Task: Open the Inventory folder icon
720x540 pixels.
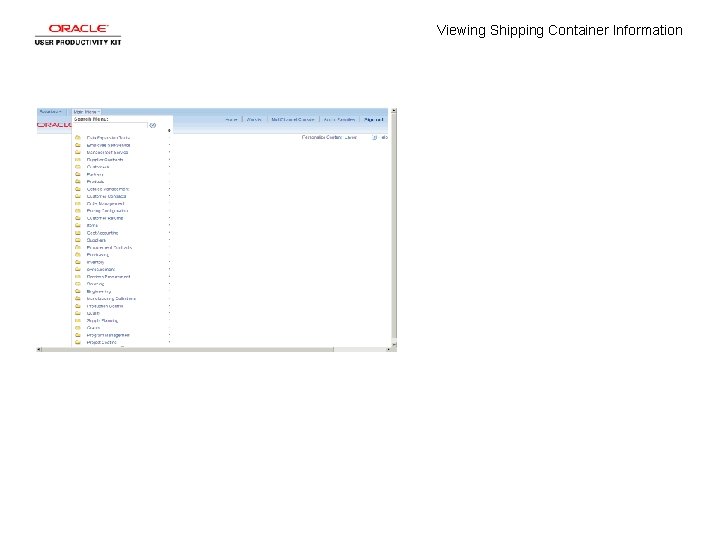Action: tap(78, 262)
